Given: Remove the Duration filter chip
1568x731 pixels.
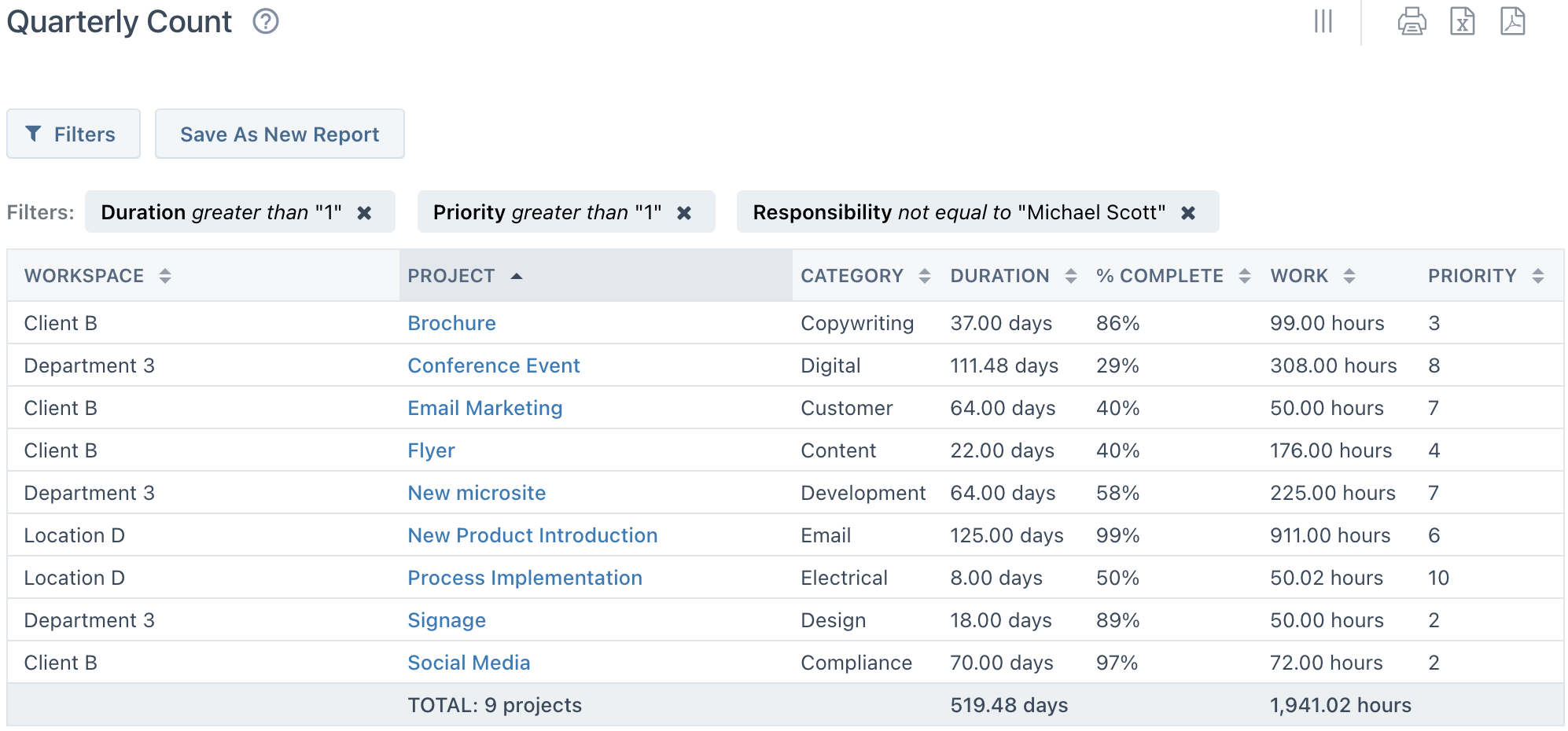Looking at the screenshot, I should click(365, 211).
